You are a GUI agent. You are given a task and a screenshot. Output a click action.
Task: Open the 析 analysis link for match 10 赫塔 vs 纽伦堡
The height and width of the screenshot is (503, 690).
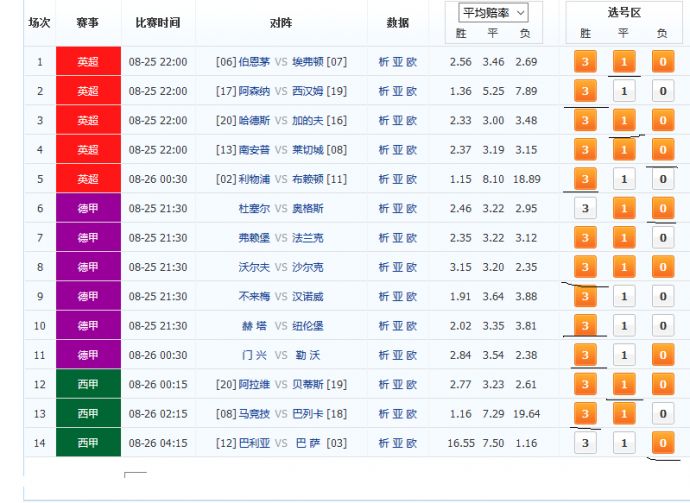384,325
